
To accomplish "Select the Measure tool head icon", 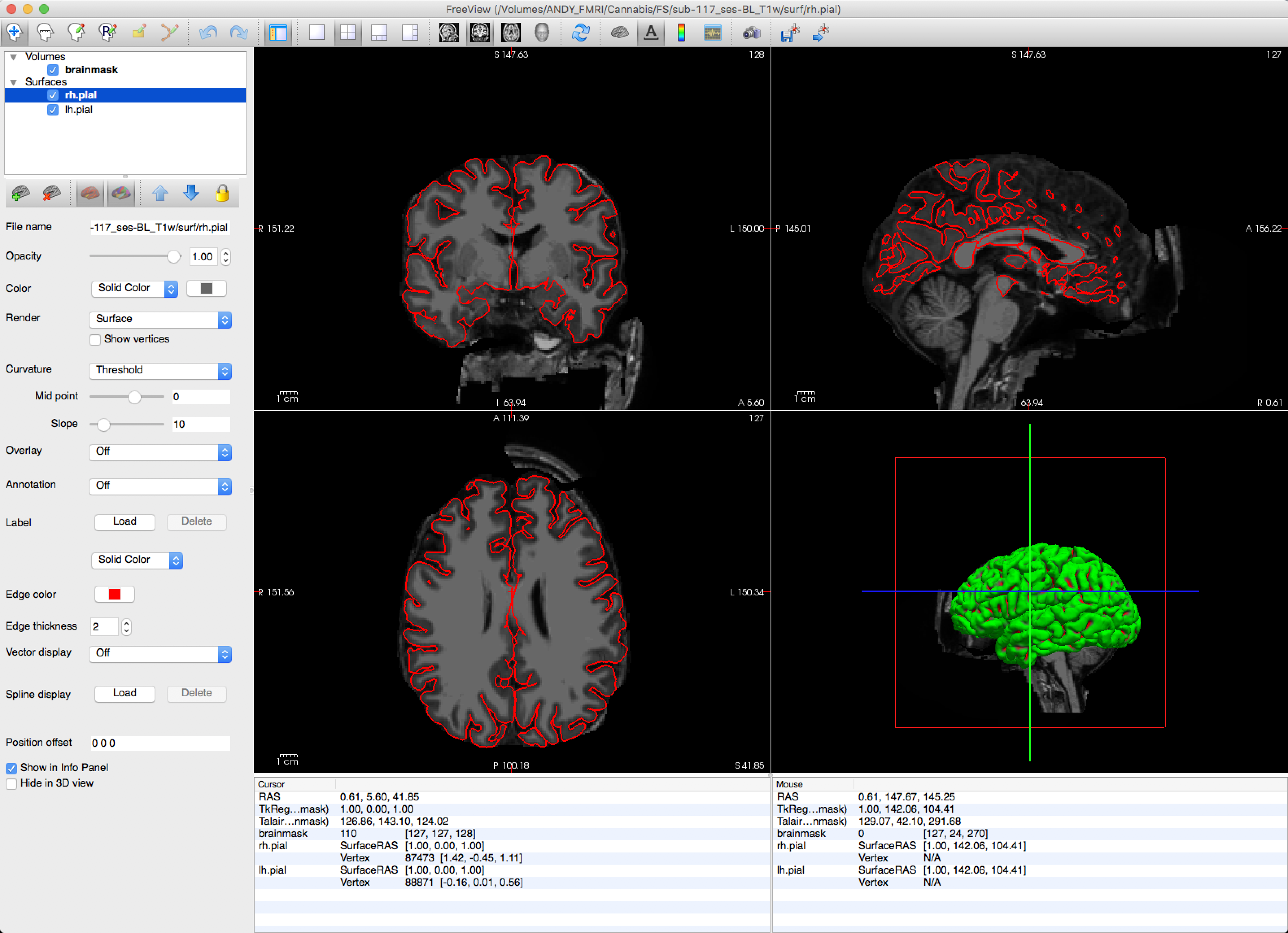I will click(46, 32).
